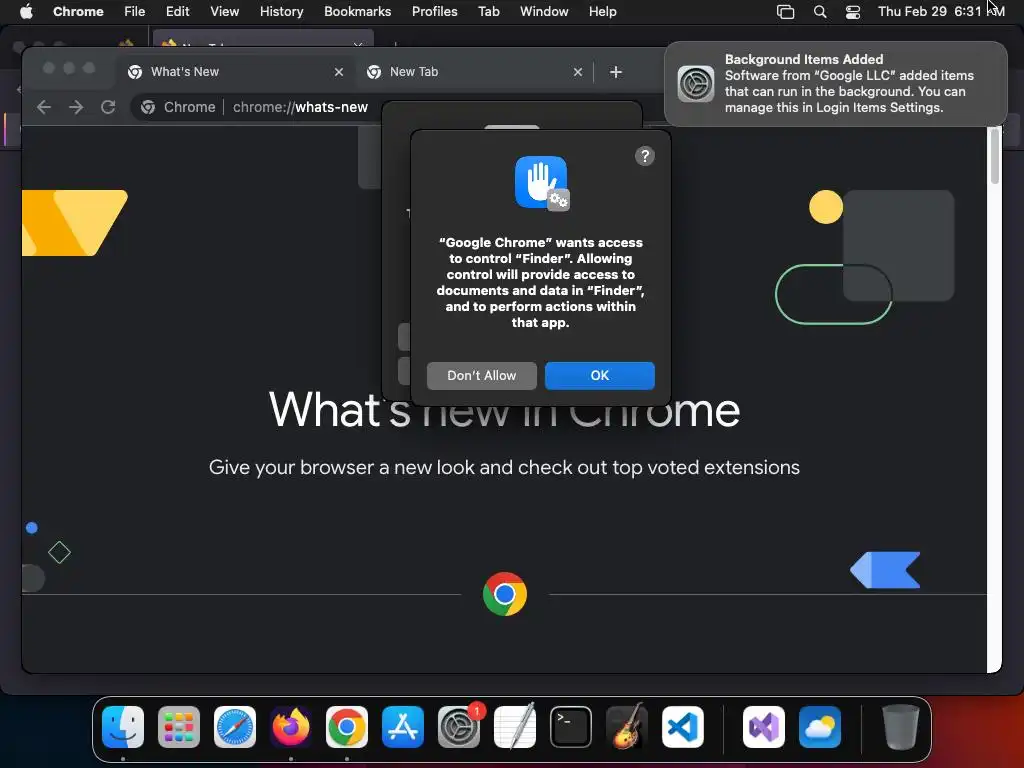Open the Profiles menu
This screenshot has width=1024, height=768.
[435, 11]
